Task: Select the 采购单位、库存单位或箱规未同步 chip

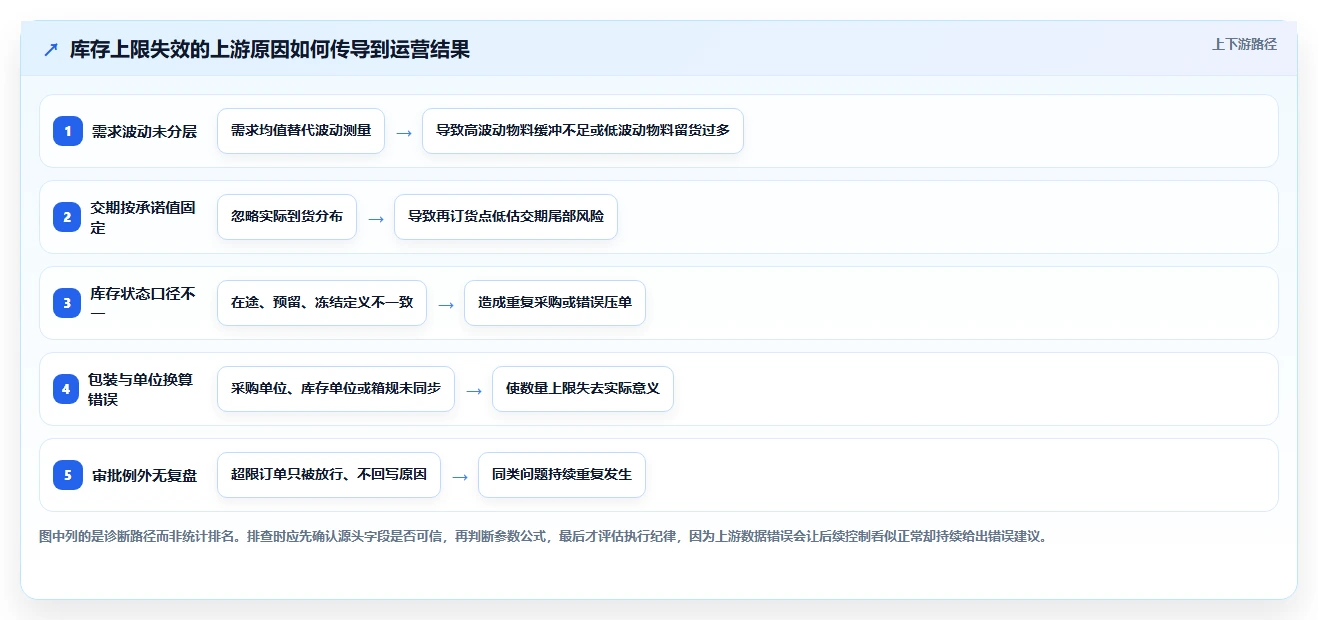Action: [x=336, y=389]
